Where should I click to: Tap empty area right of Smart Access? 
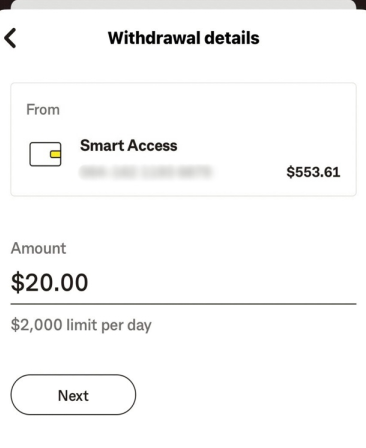[260, 146]
